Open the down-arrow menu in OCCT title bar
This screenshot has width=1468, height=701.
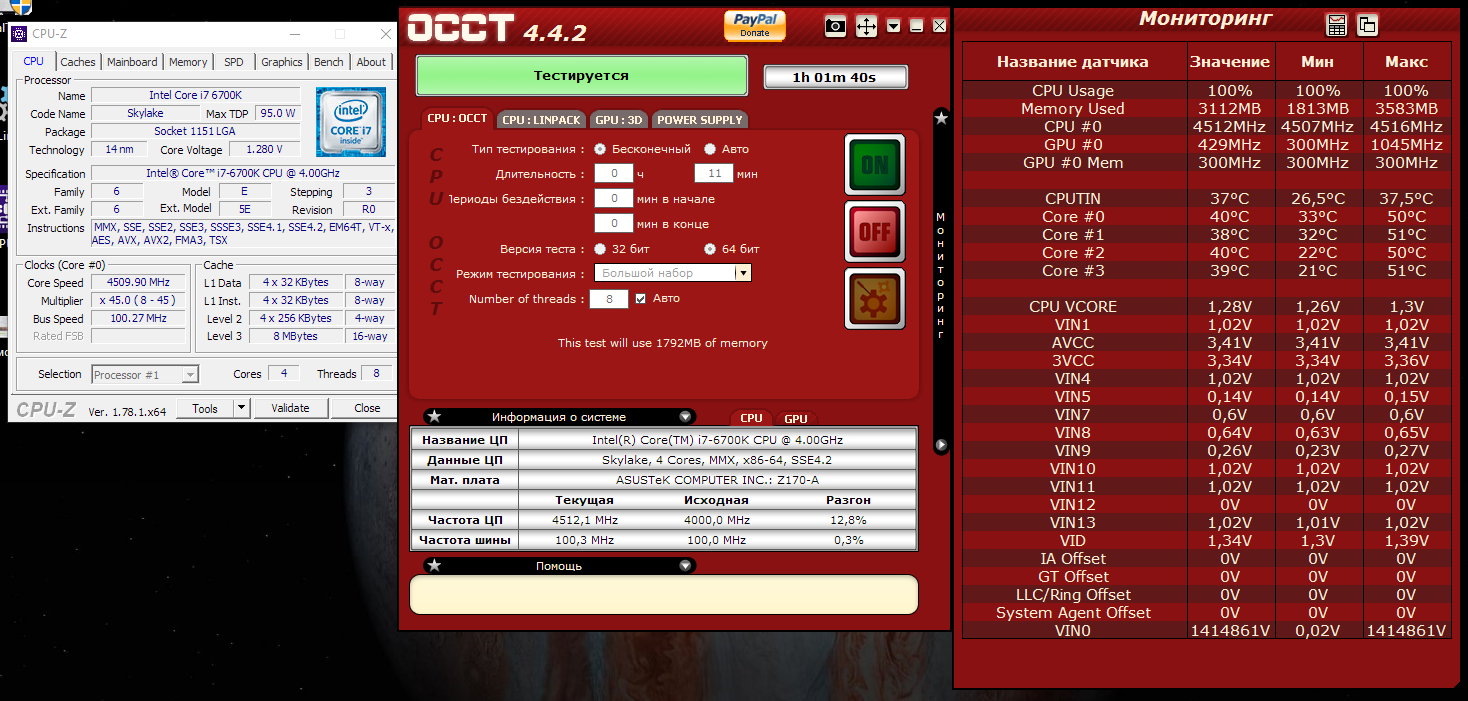(x=893, y=26)
